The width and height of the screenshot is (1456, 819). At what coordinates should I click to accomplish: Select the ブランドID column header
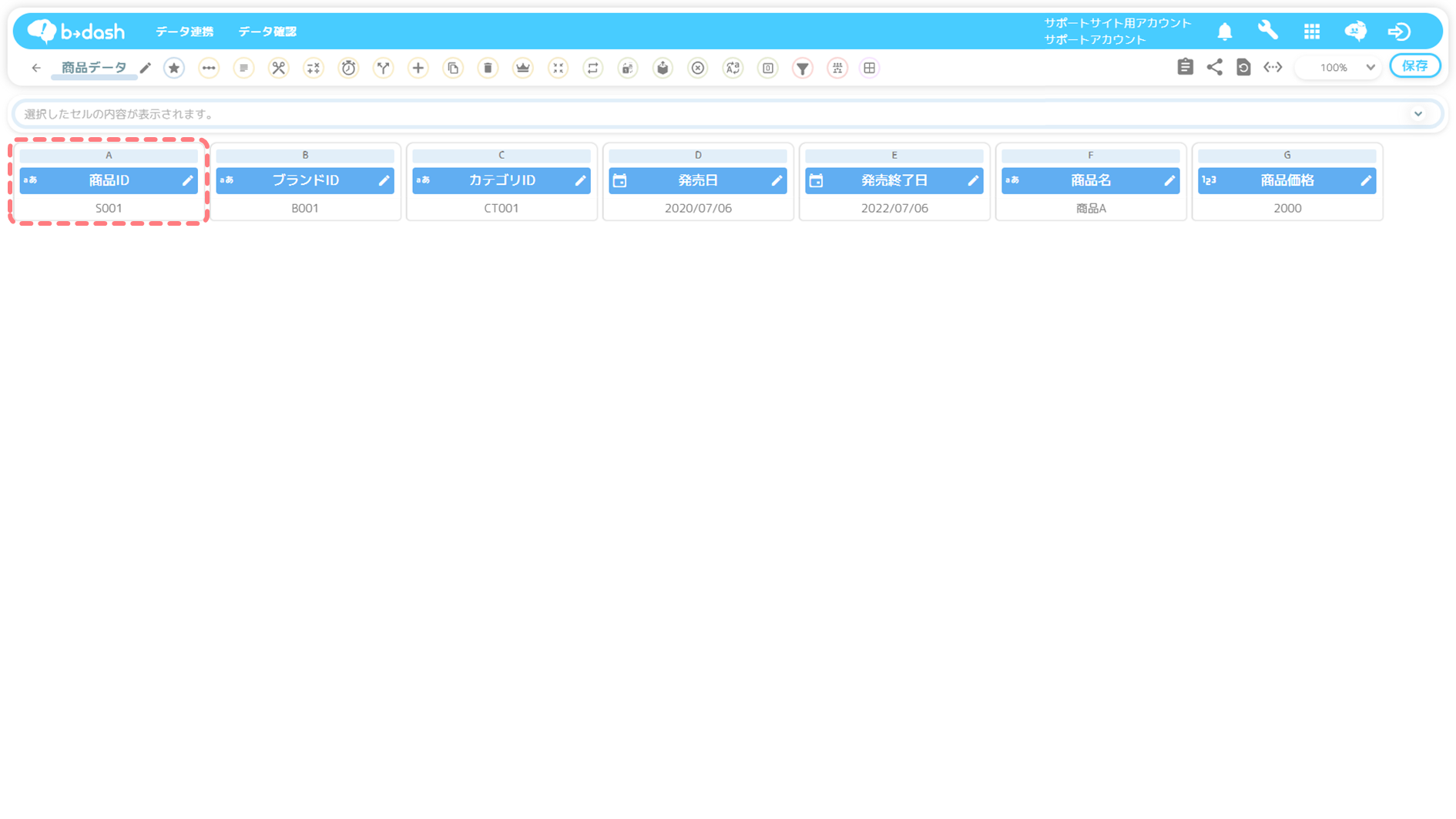pyautogui.click(x=305, y=180)
